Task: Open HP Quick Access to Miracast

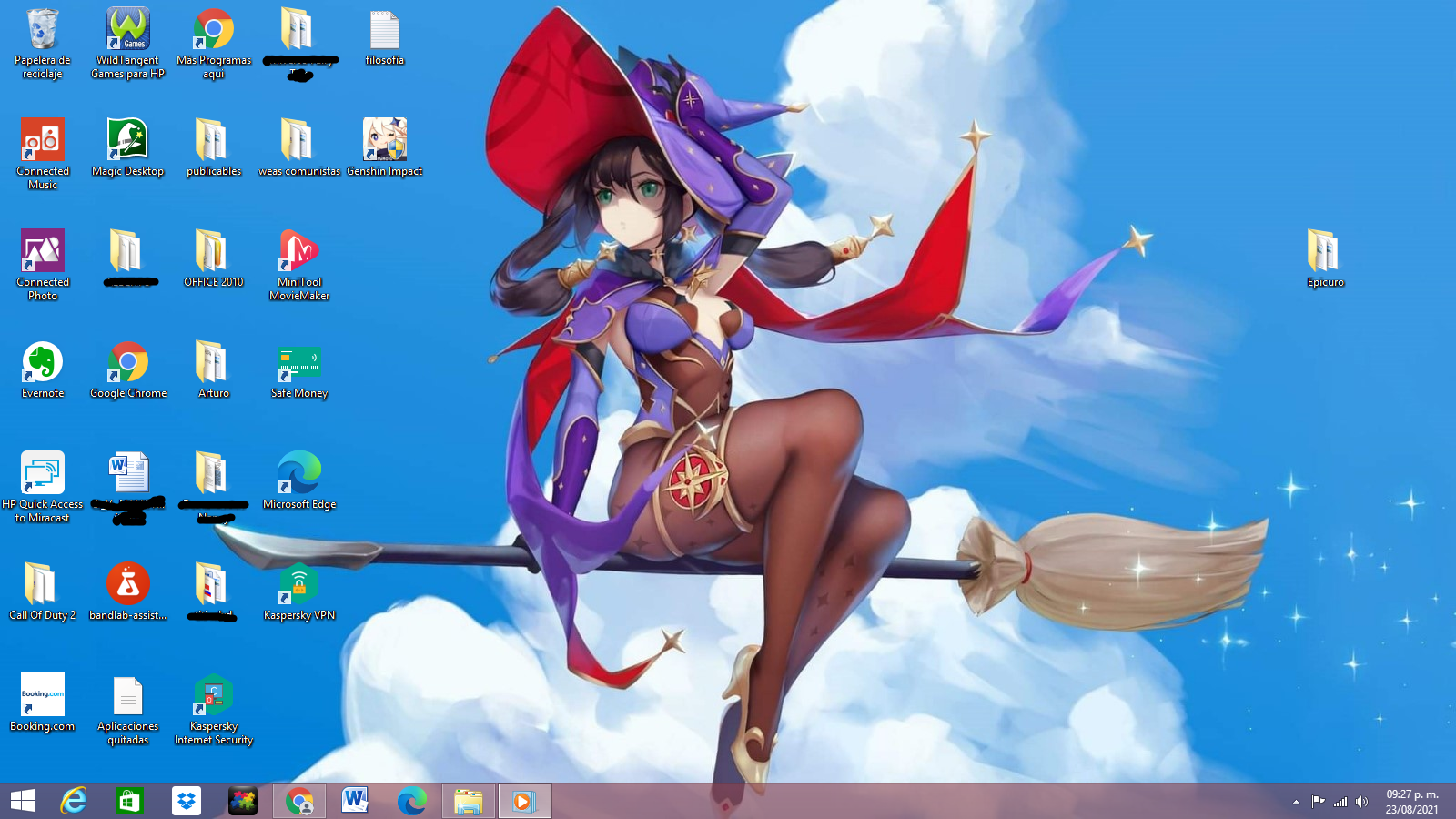Action: [42, 487]
